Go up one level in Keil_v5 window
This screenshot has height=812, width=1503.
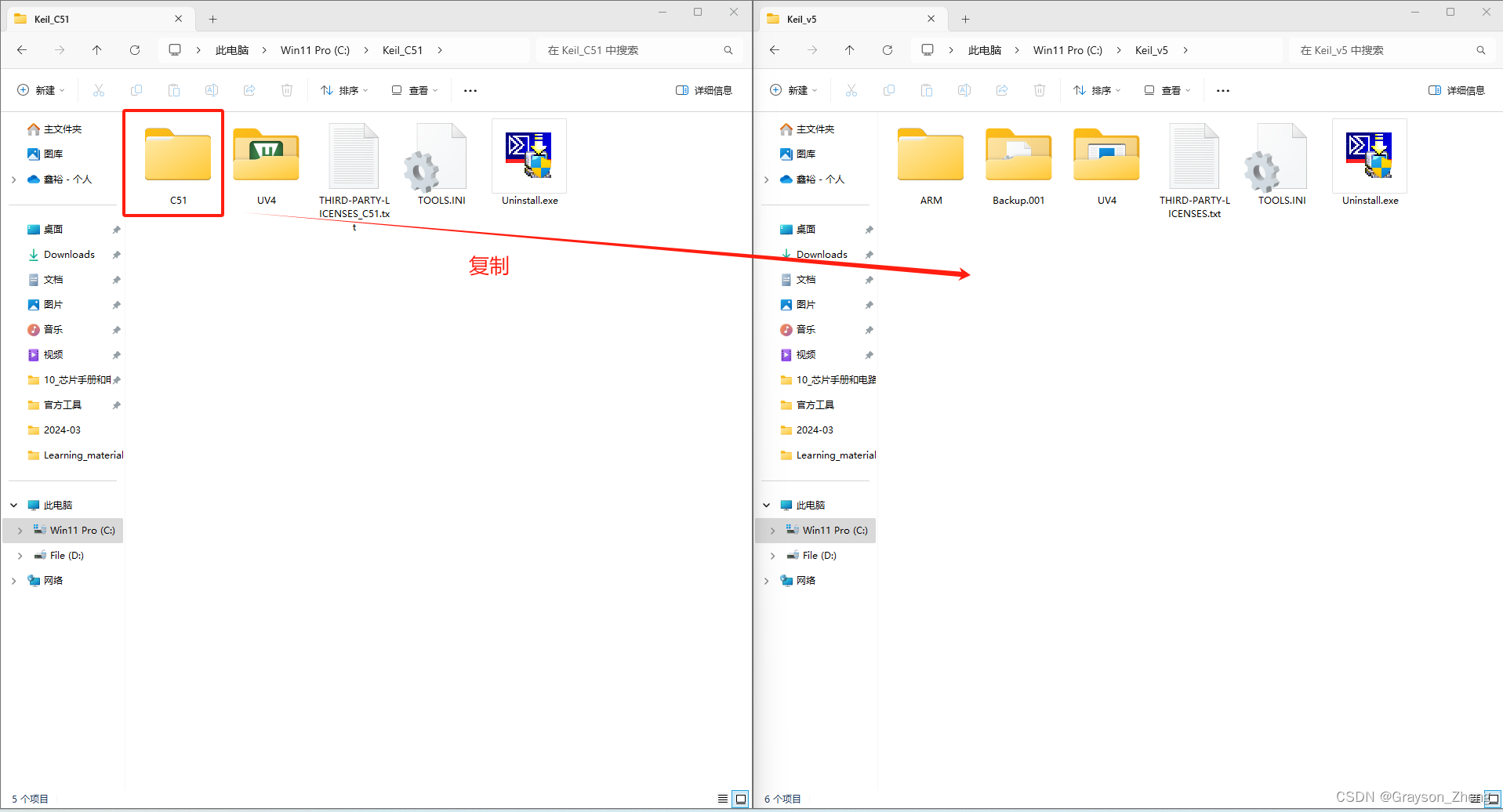click(850, 50)
